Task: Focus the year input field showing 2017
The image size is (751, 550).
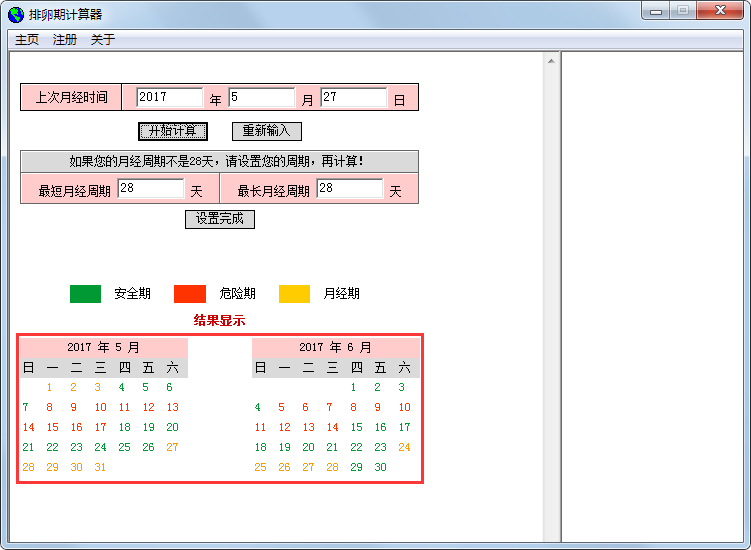Action: coord(169,98)
